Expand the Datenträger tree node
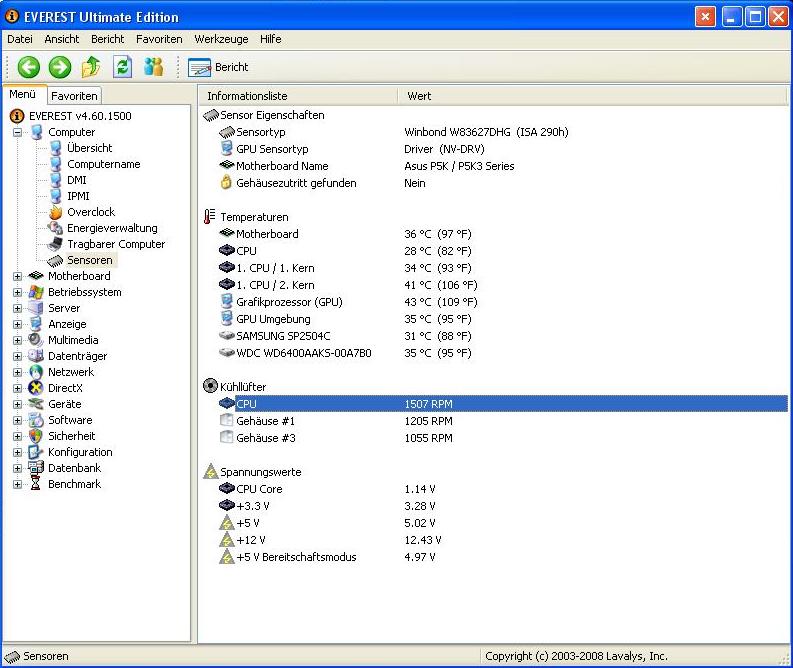 (x=18, y=357)
